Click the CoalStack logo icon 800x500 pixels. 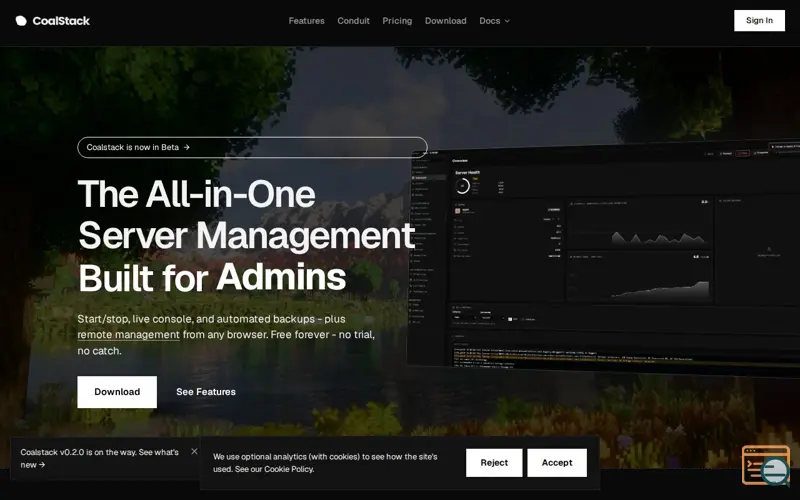click(21, 21)
